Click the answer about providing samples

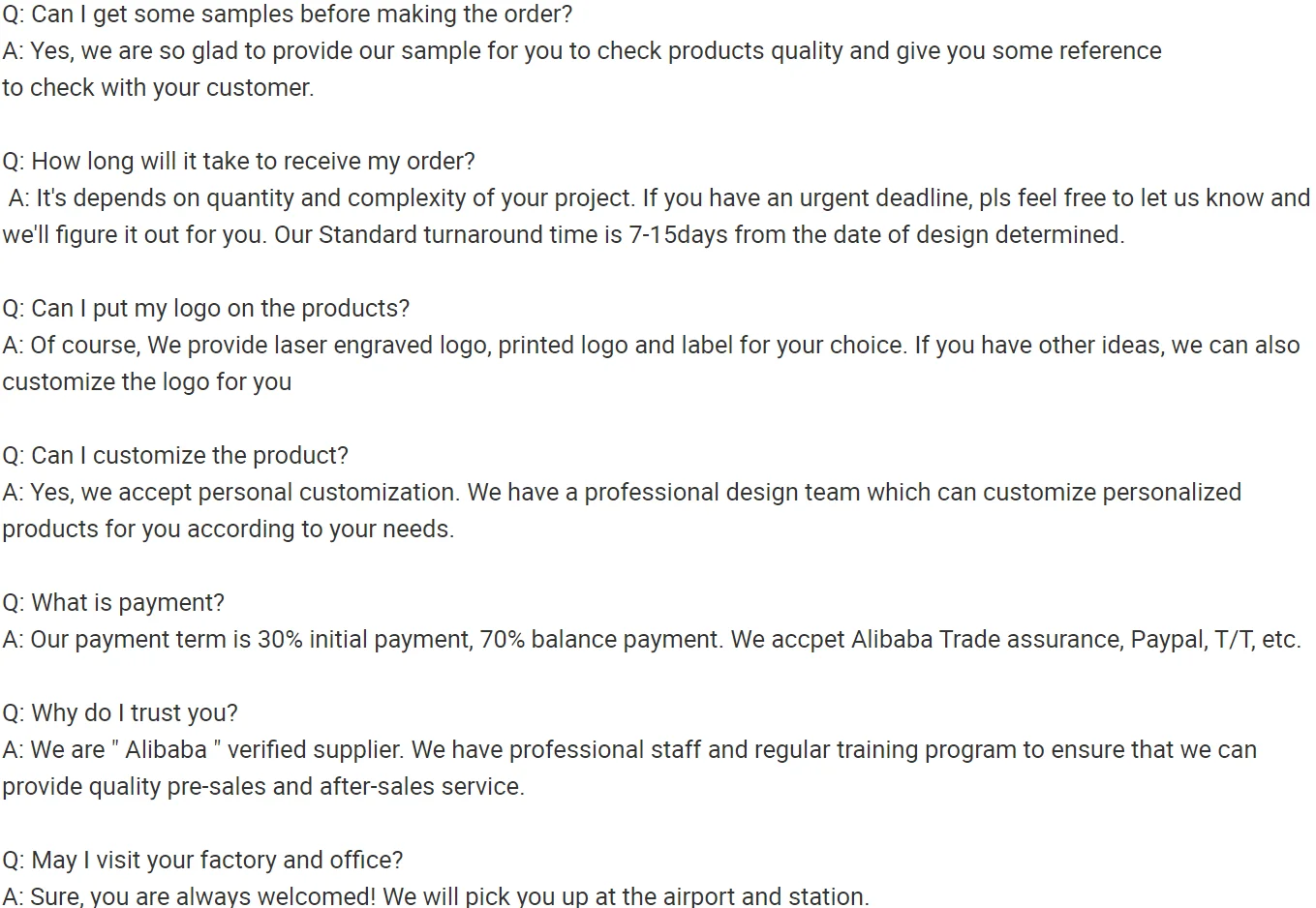point(581,51)
